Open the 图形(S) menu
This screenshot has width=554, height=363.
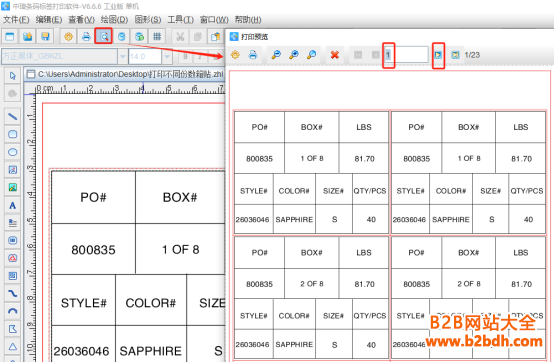tap(148, 20)
